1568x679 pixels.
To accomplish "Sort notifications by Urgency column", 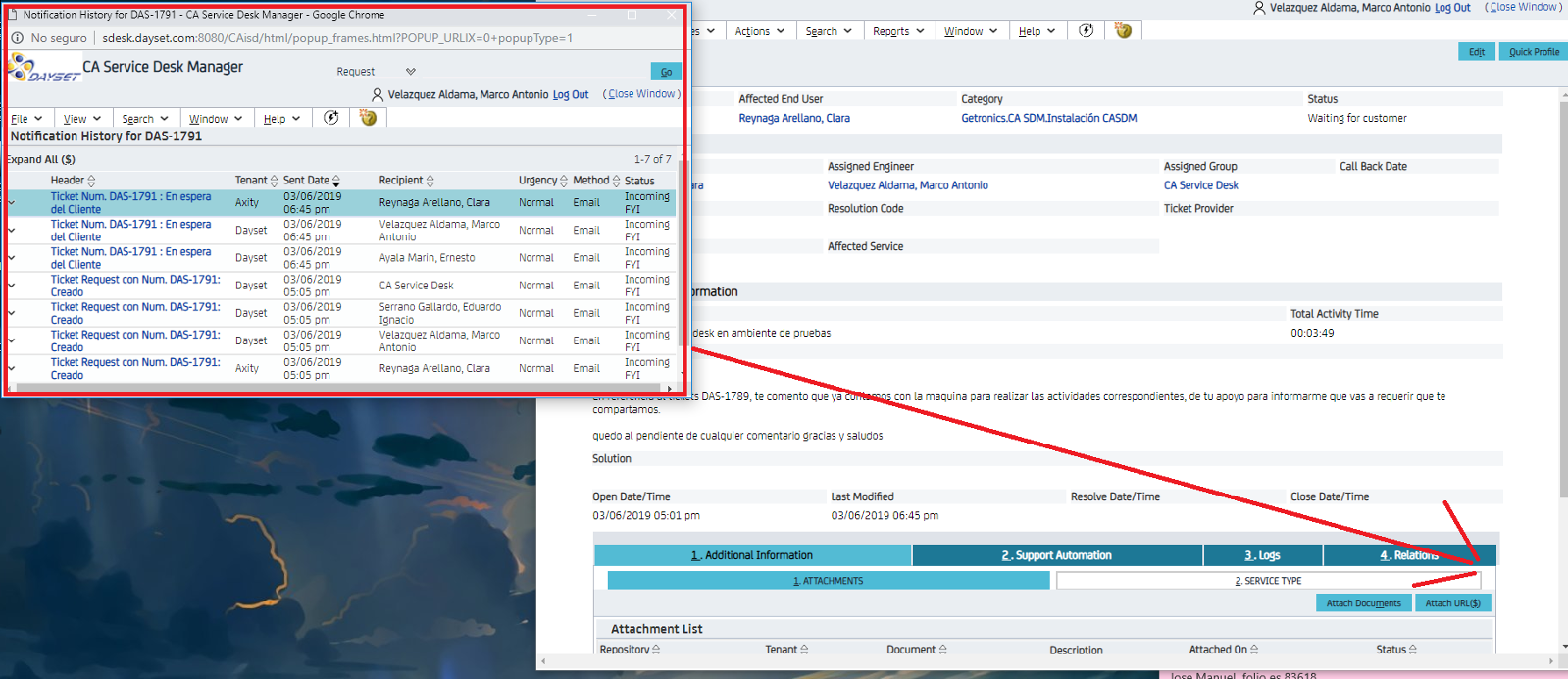I will tap(563, 181).
